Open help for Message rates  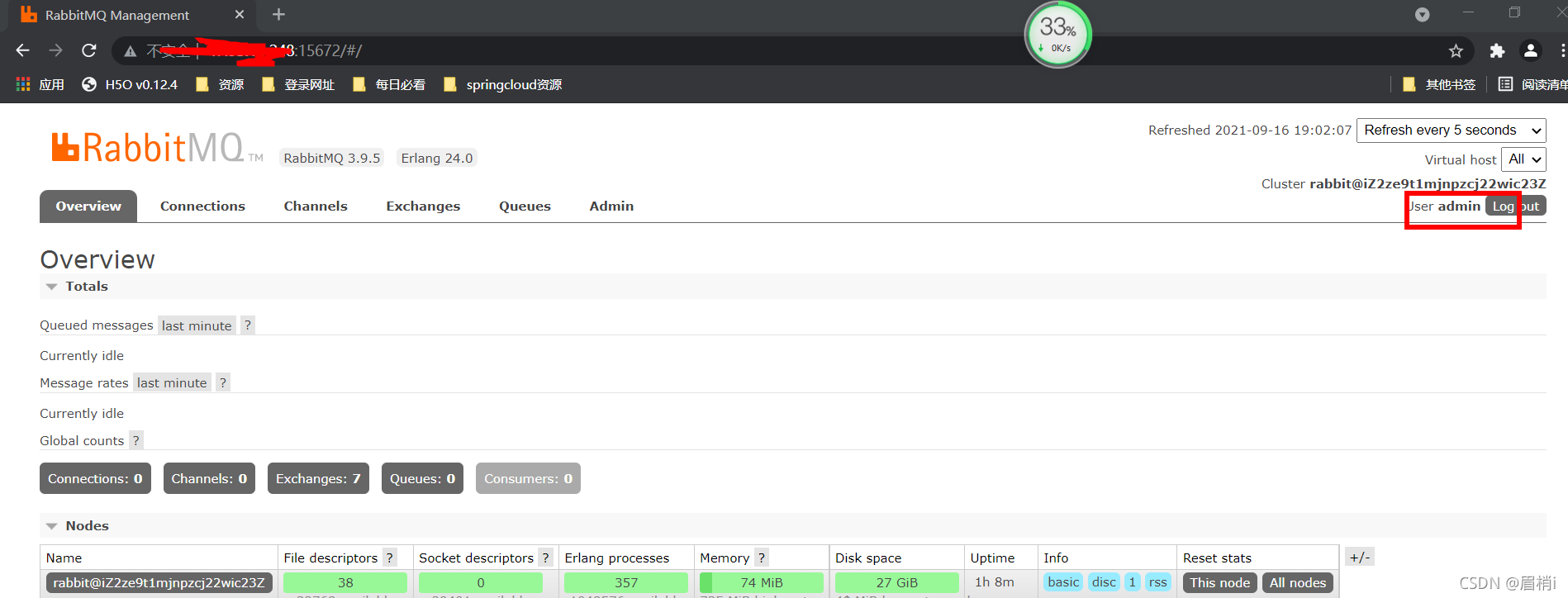(222, 382)
